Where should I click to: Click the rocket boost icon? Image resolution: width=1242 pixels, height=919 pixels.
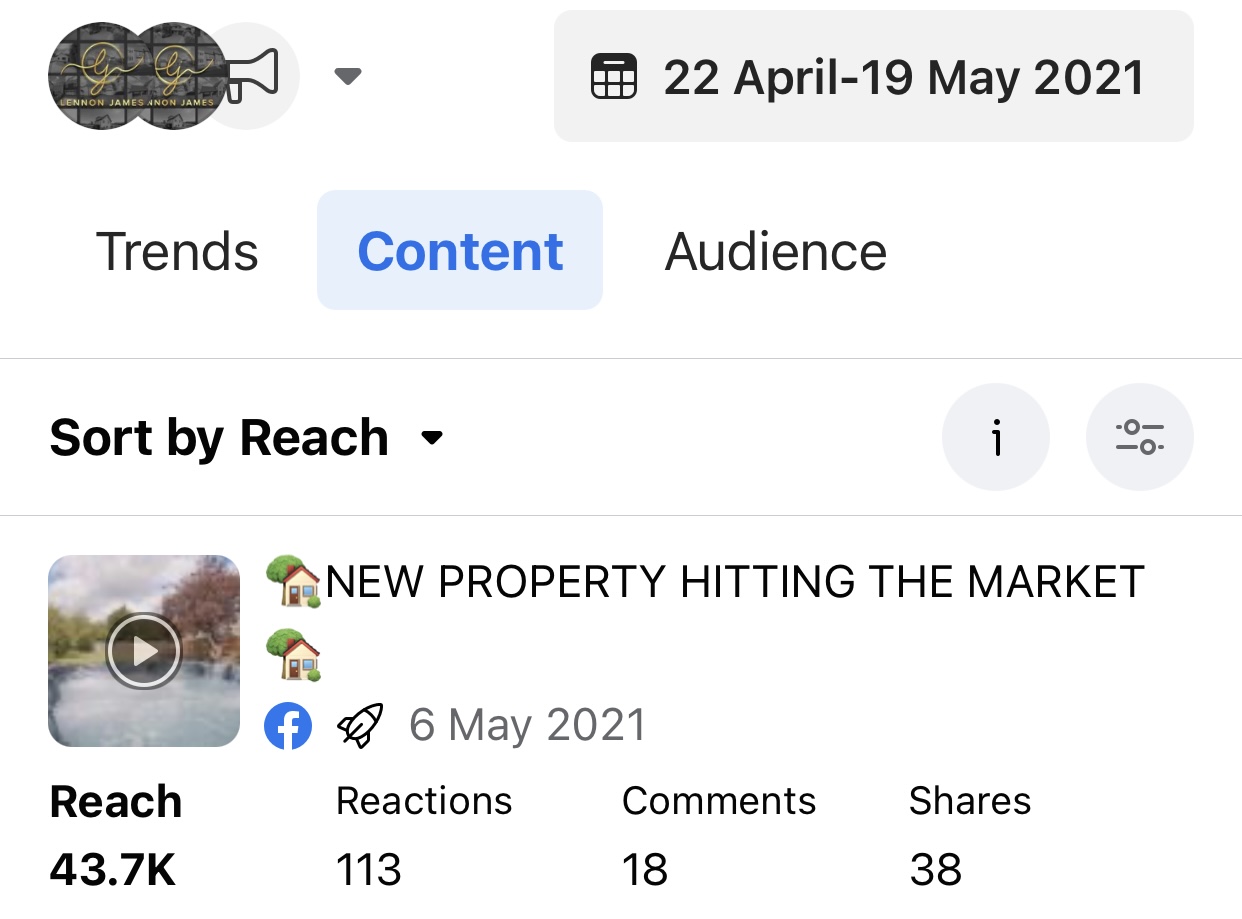coord(360,726)
